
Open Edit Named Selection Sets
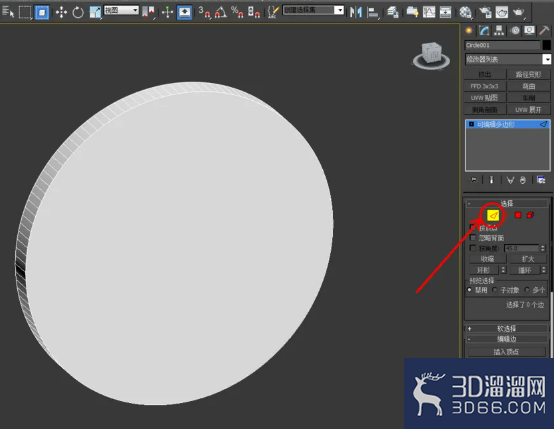coord(273,12)
